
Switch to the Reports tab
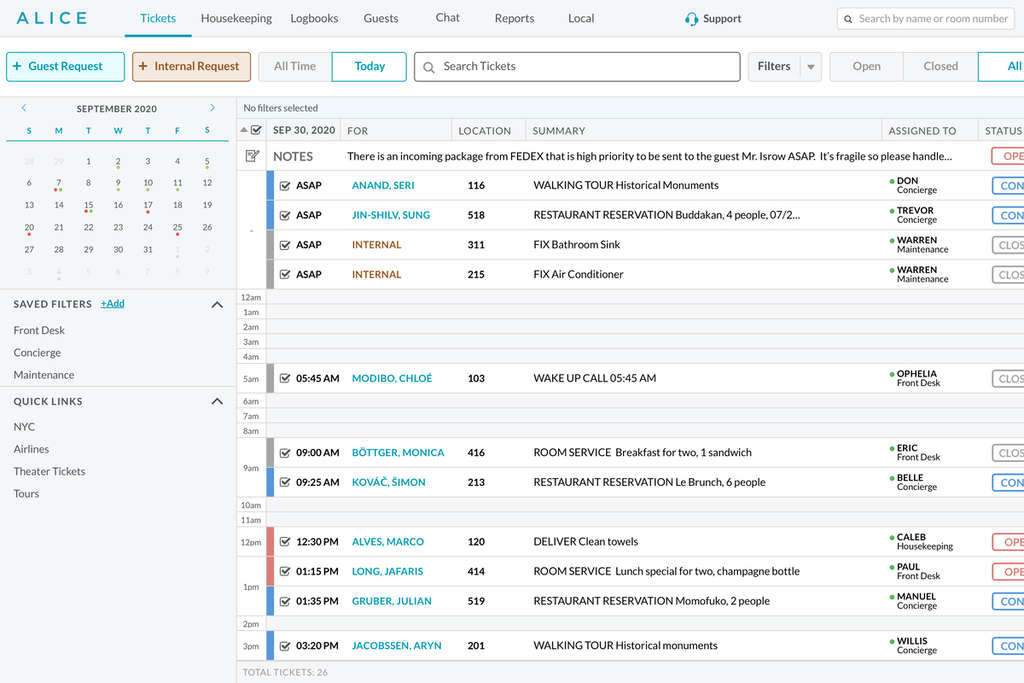[x=514, y=18]
